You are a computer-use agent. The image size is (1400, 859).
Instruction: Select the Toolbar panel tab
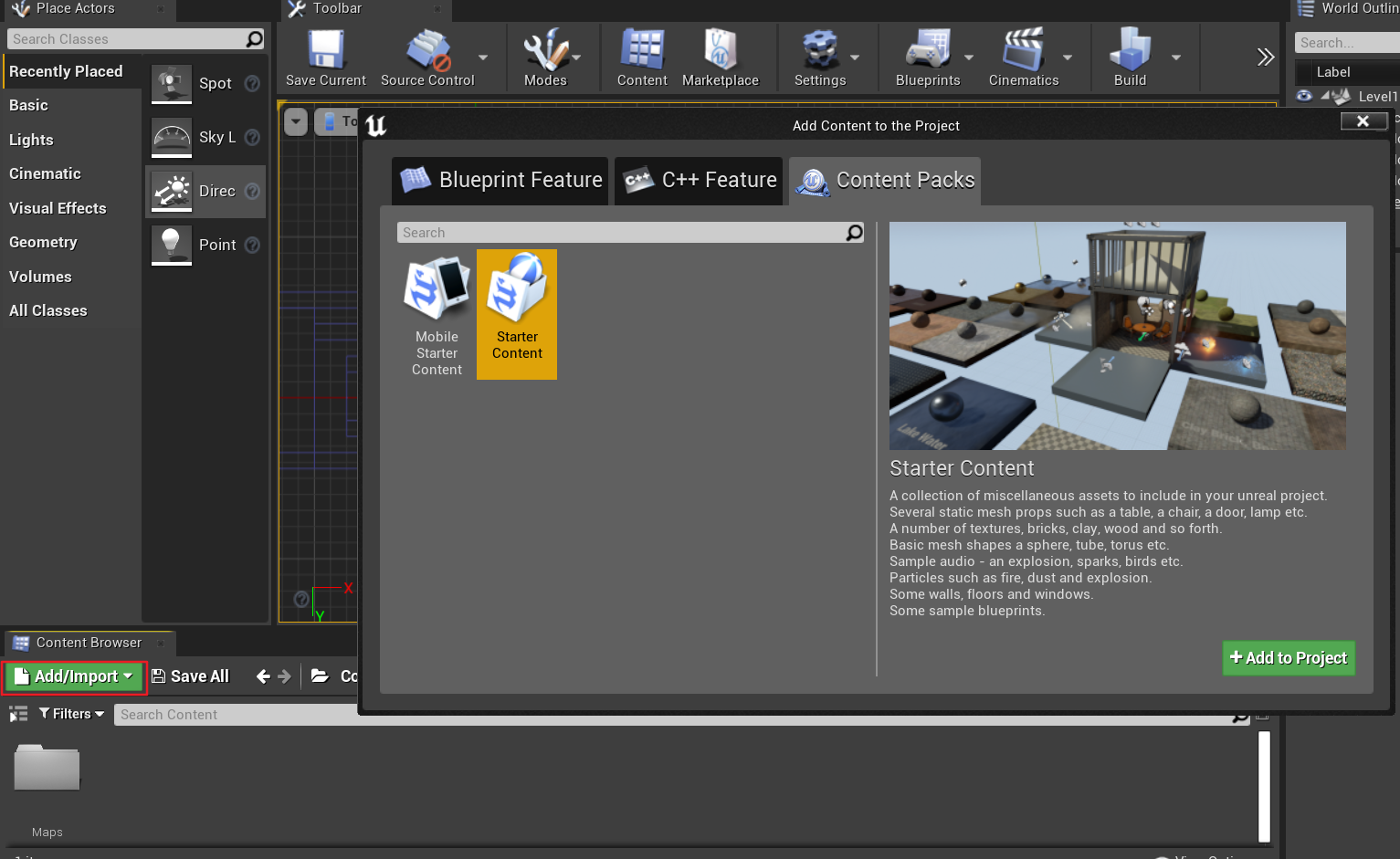pyautogui.click(x=365, y=9)
